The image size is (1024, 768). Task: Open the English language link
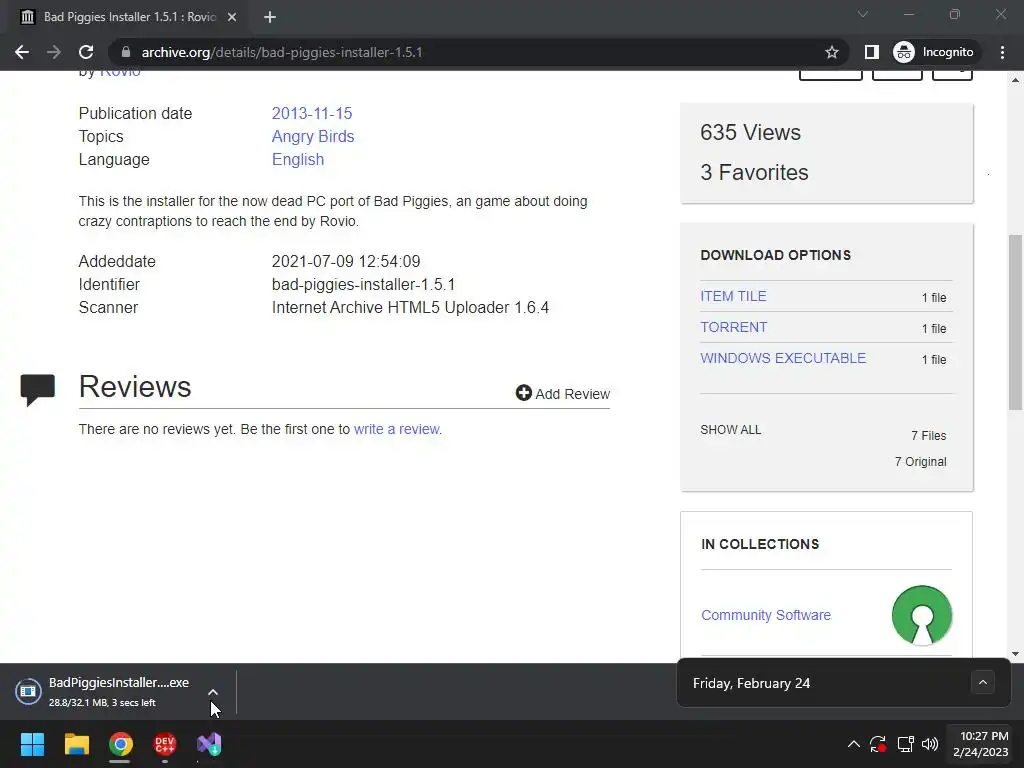[x=298, y=159]
